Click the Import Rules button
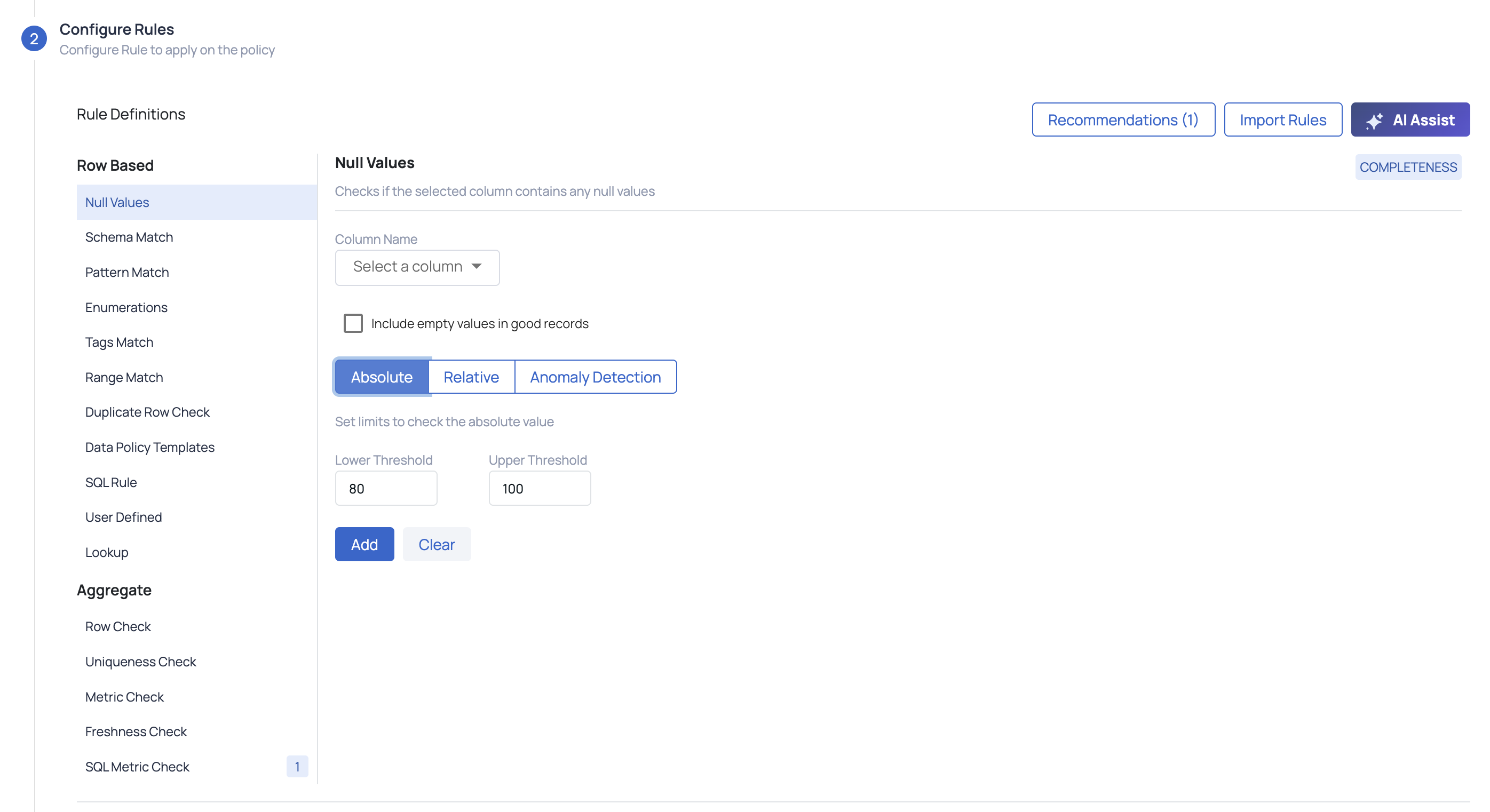Image resolution: width=1490 pixels, height=812 pixels. tap(1283, 120)
